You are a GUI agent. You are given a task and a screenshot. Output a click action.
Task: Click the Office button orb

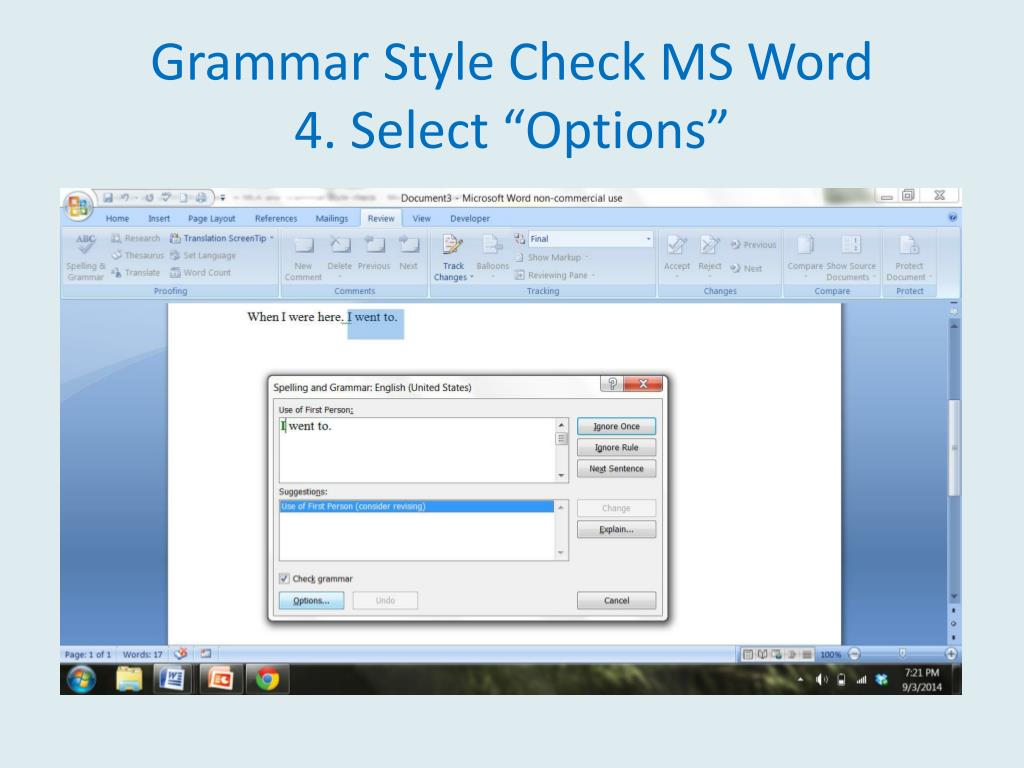click(78, 207)
